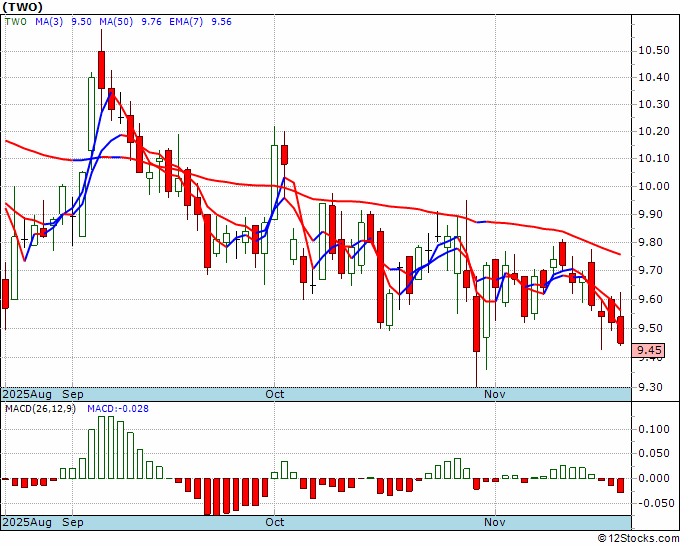Open the 12Stocks.com copyright link
The image size is (680, 546).
[x=638, y=539]
